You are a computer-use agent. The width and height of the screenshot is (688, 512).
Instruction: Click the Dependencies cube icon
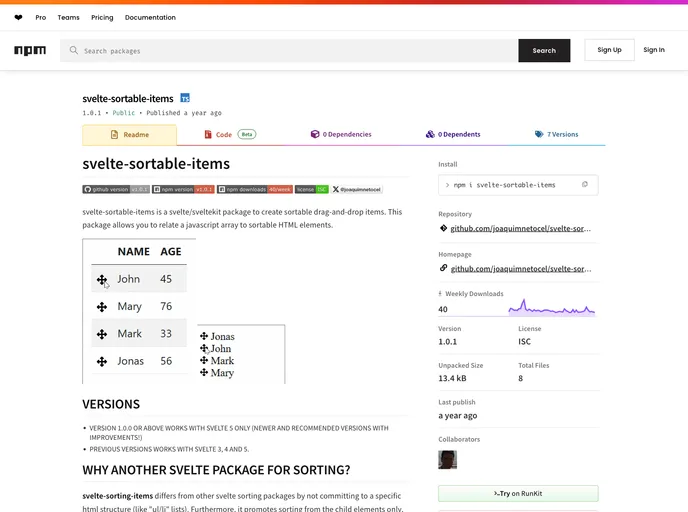pos(315,134)
